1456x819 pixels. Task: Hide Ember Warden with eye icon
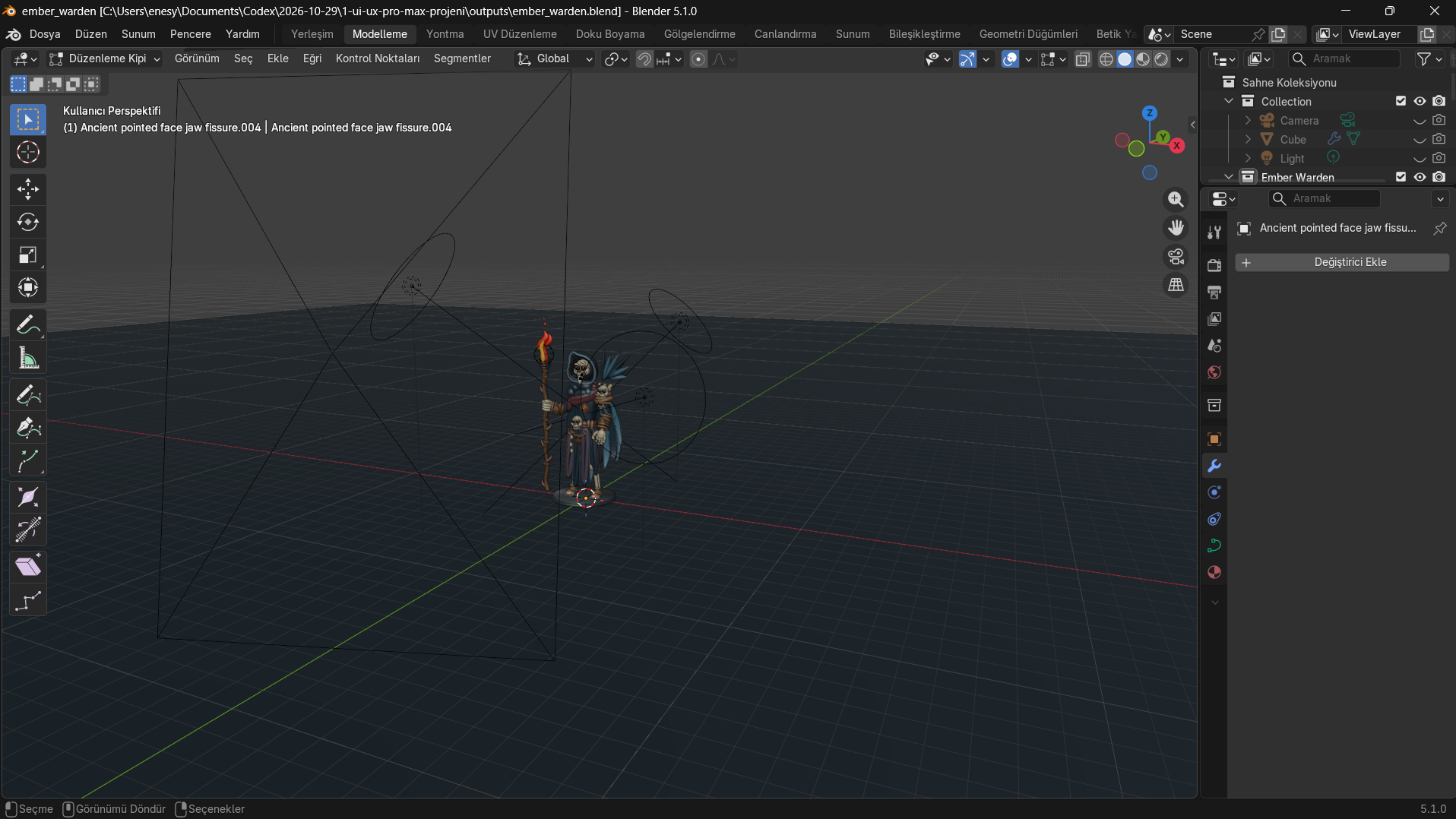tap(1420, 177)
